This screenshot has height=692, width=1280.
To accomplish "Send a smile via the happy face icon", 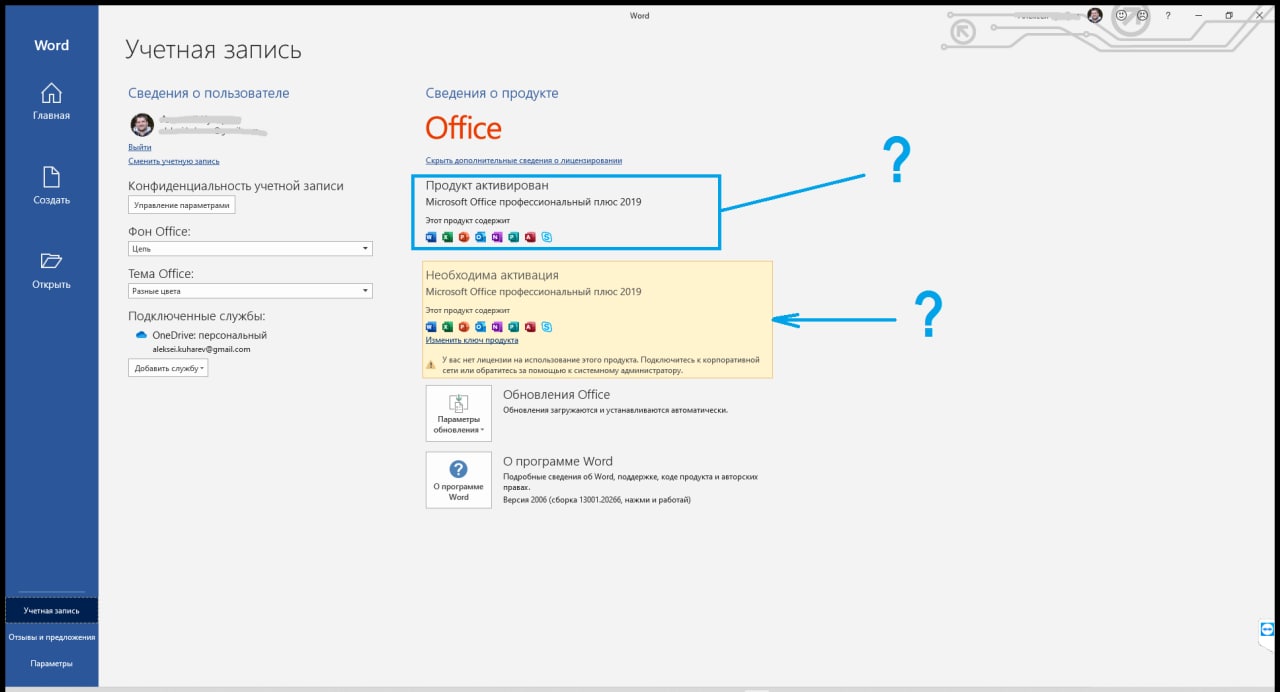I will pos(1121,15).
